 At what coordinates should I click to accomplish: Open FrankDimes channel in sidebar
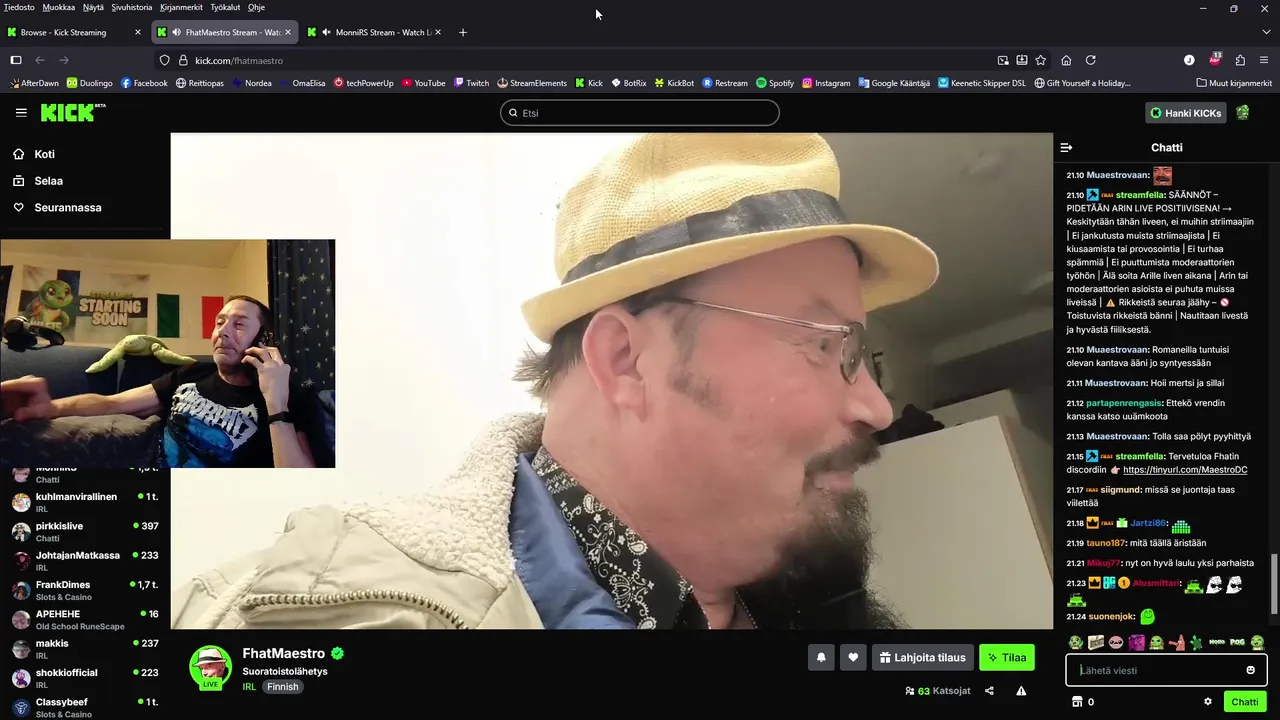coord(85,590)
